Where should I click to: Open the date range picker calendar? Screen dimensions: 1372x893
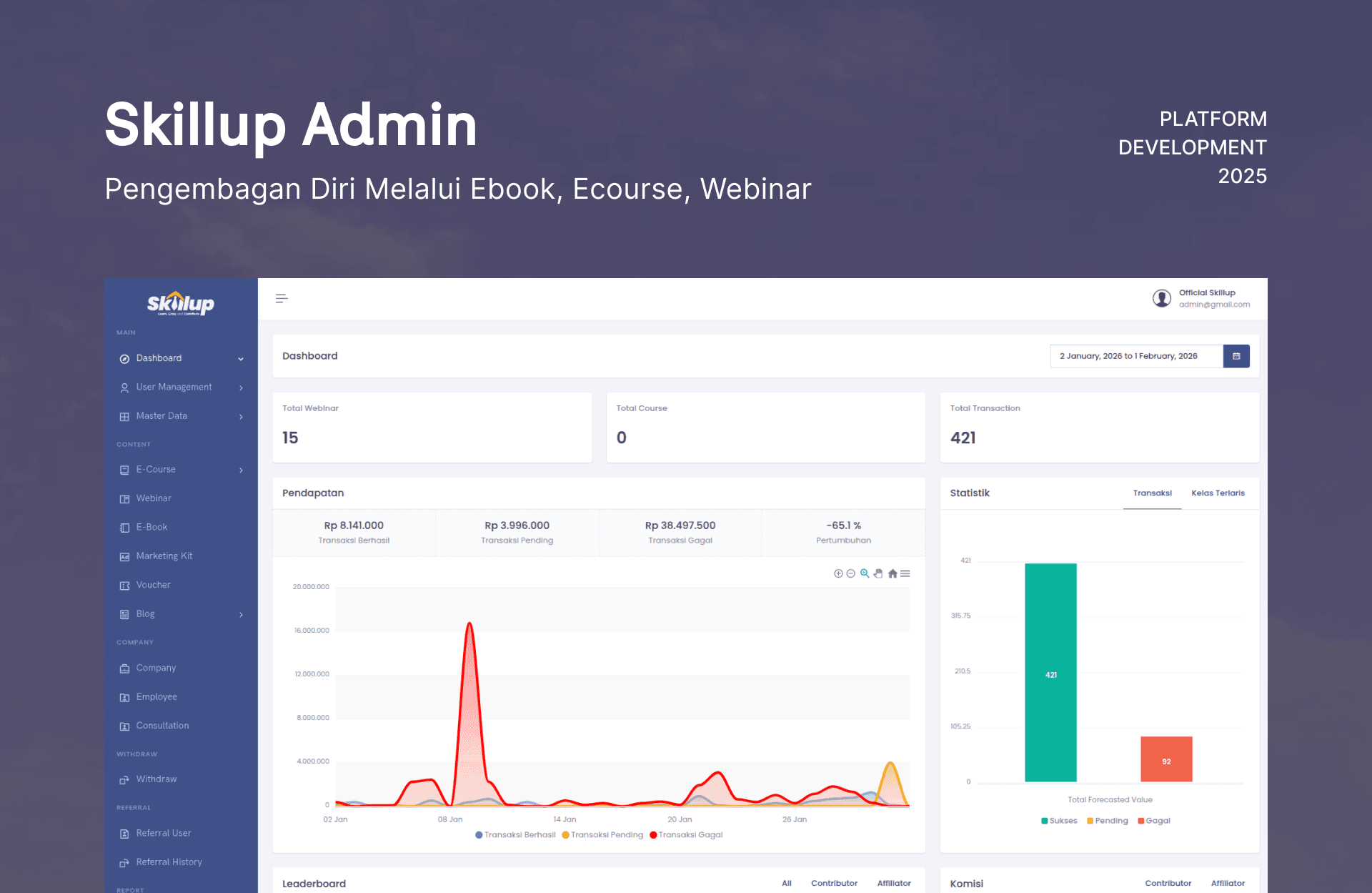point(1236,356)
